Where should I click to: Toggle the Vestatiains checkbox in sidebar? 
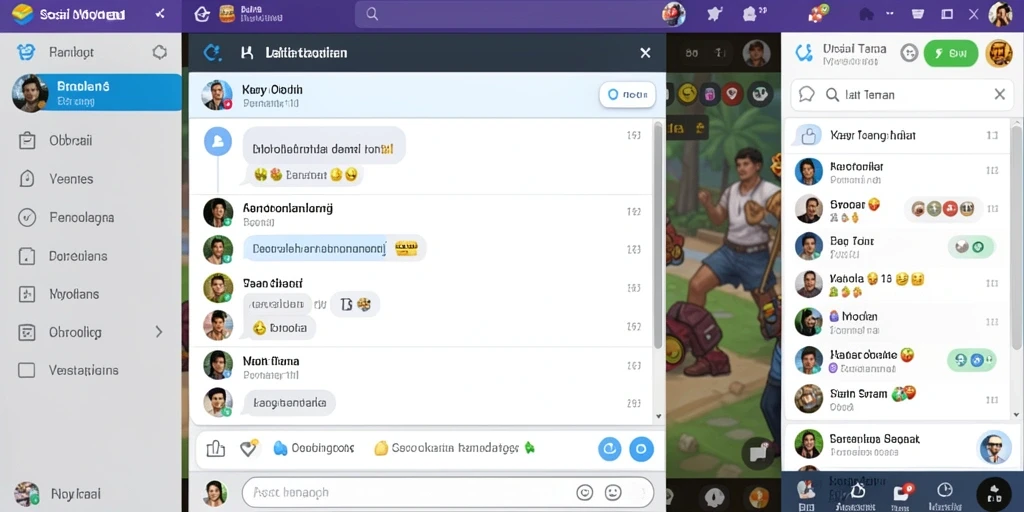point(26,370)
